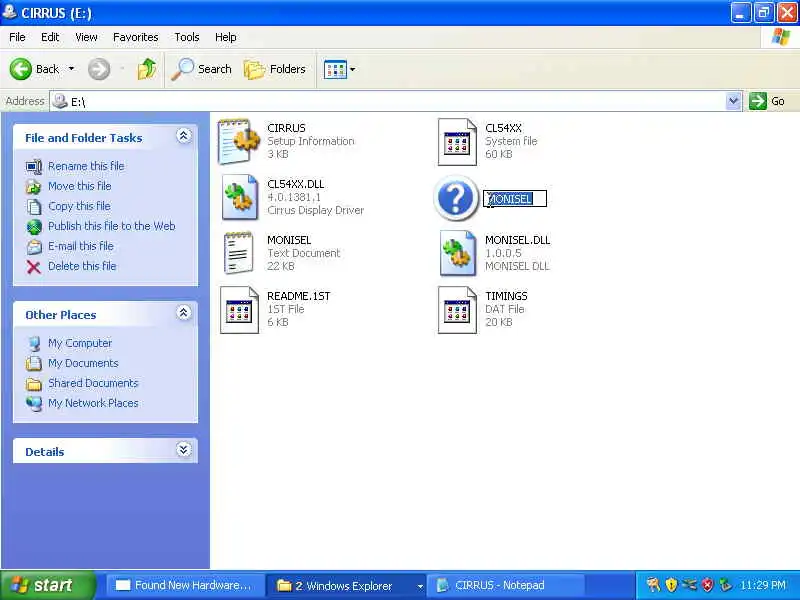Click Rename this file link

click(x=86, y=166)
